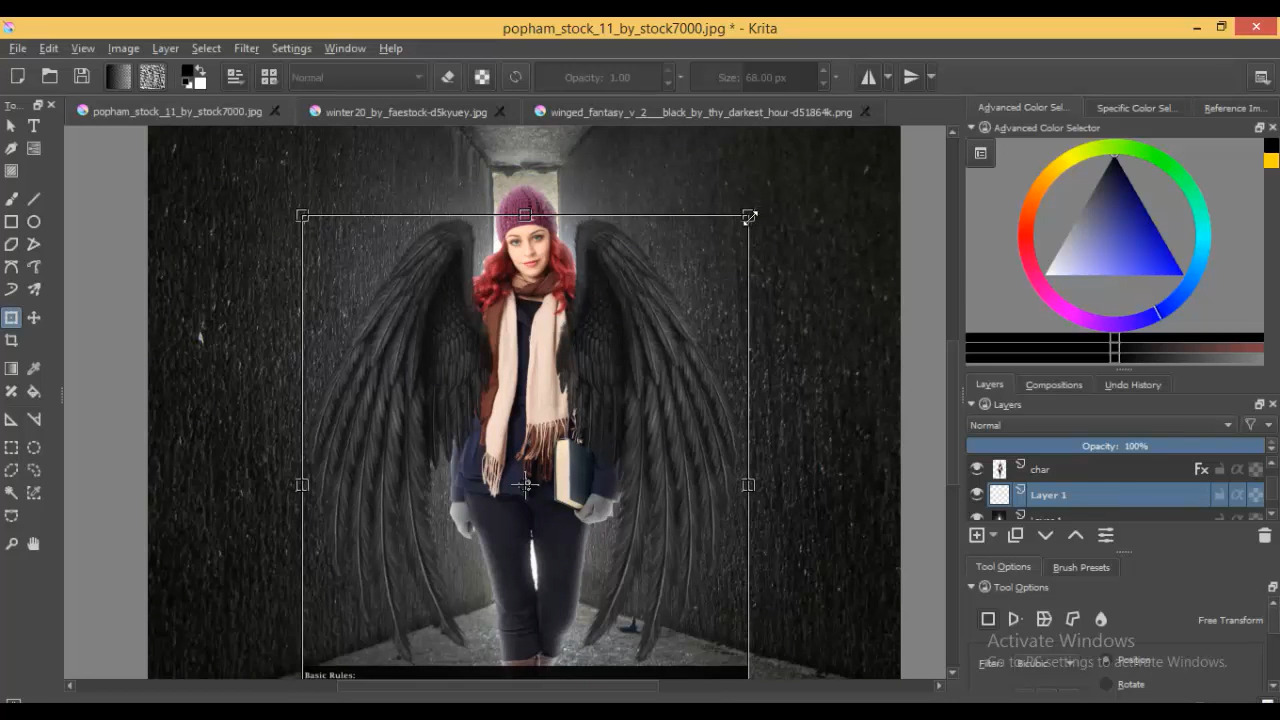1280x720 pixels.
Task: Select the Fill bucket tool
Action: (x=34, y=392)
